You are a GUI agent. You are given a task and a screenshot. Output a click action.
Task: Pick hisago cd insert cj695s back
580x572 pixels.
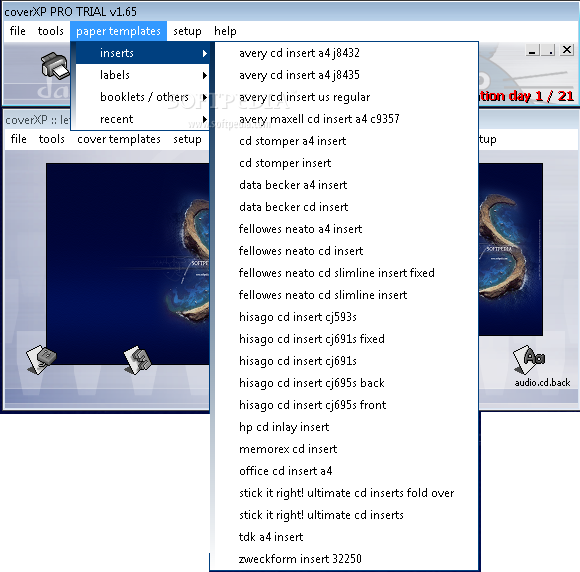[x=346, y=383]
